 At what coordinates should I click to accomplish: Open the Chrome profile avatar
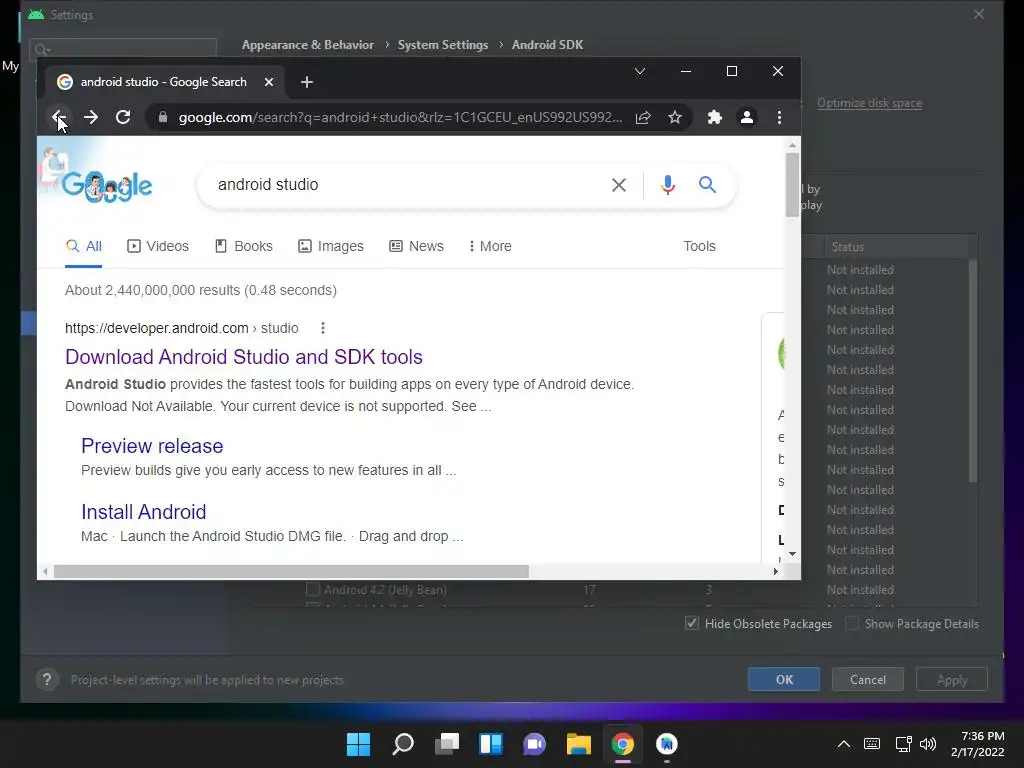tap(746, 118)
